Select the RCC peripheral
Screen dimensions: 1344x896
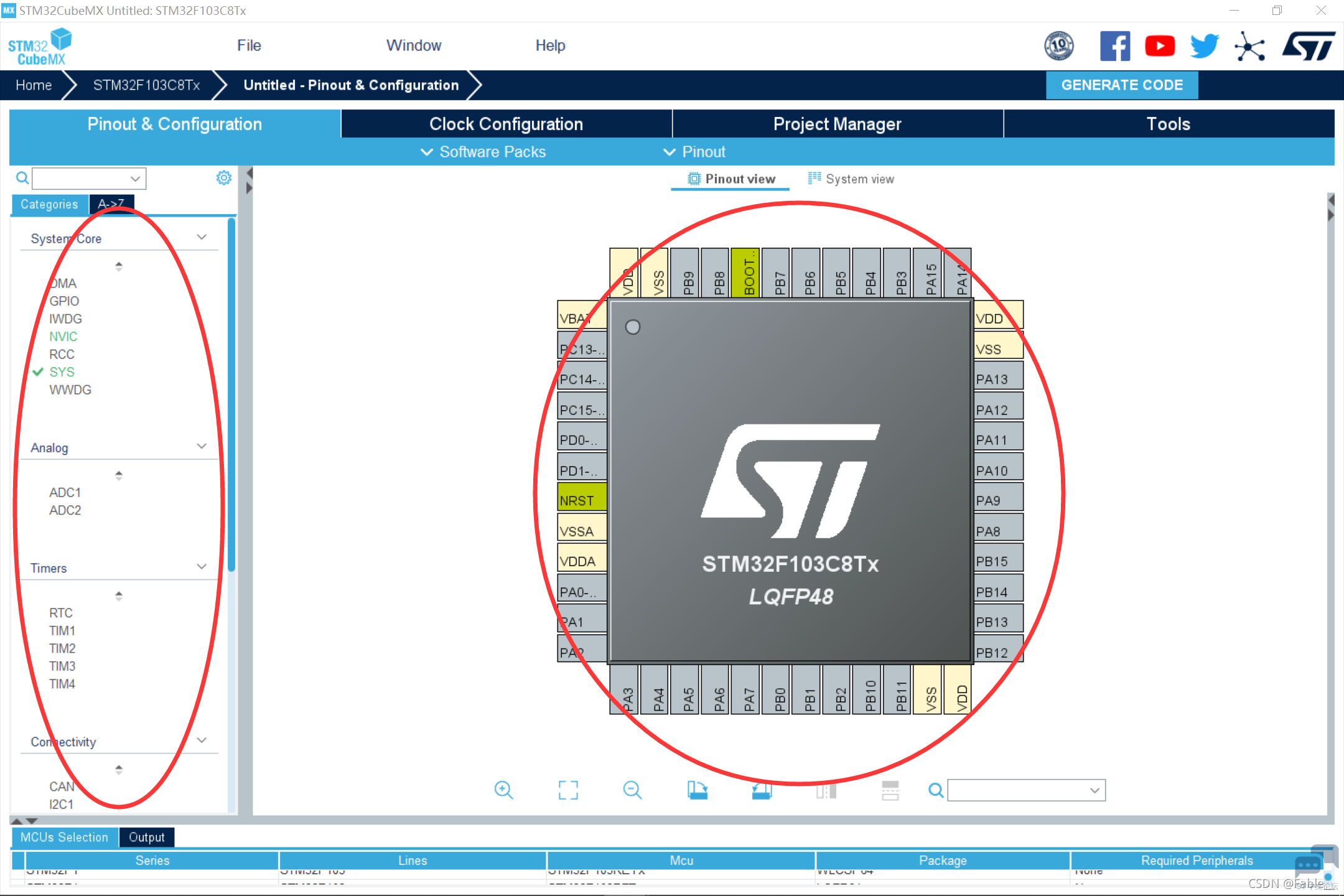coord(62,354)
